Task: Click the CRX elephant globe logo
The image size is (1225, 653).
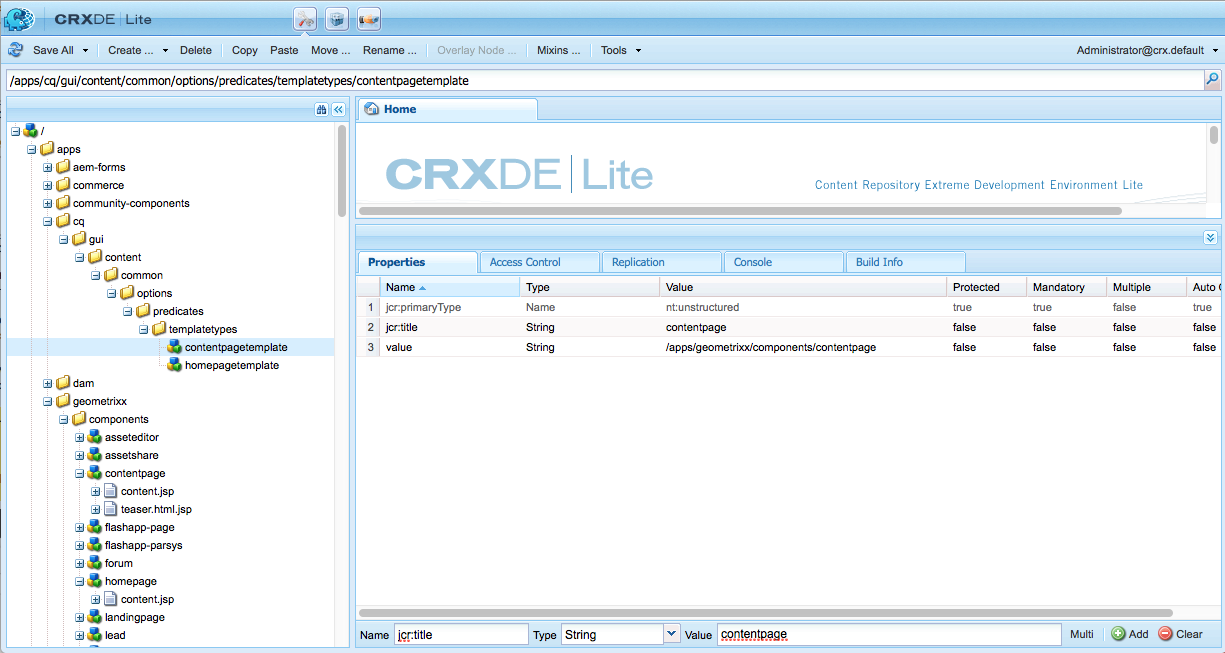Action: [x=19, y=18]
